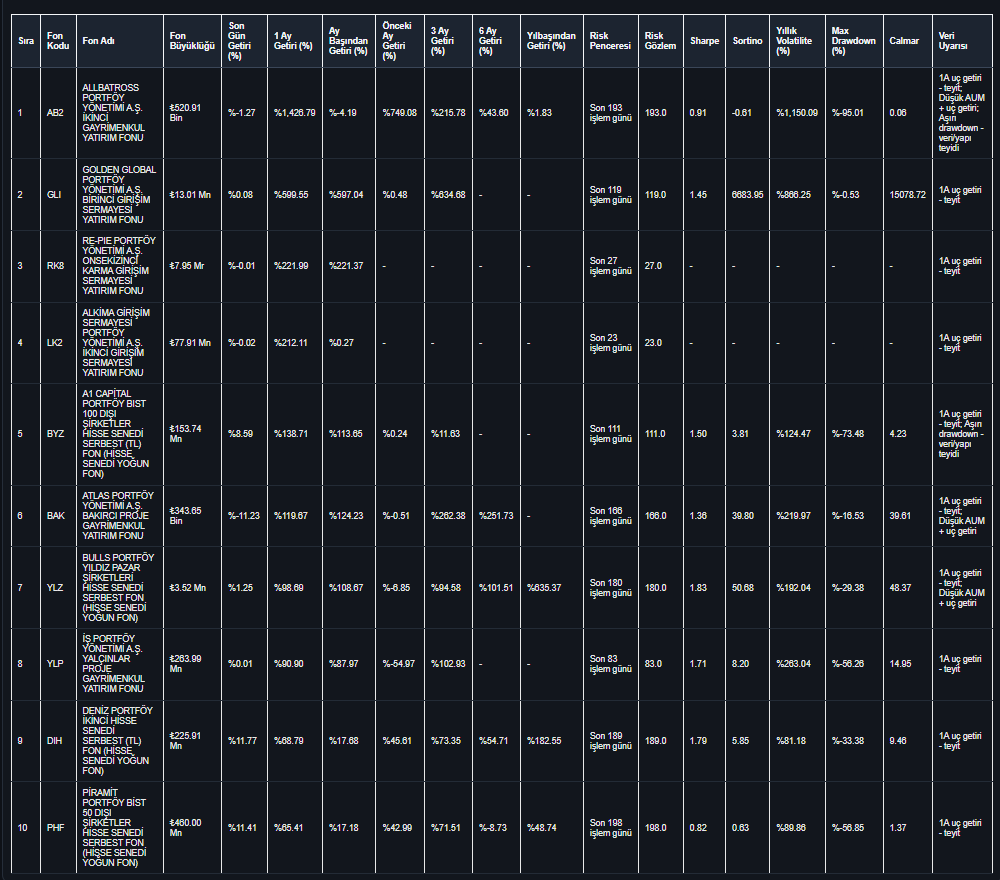
Task: Select fund code RK8
Action: tap(55, 266)
